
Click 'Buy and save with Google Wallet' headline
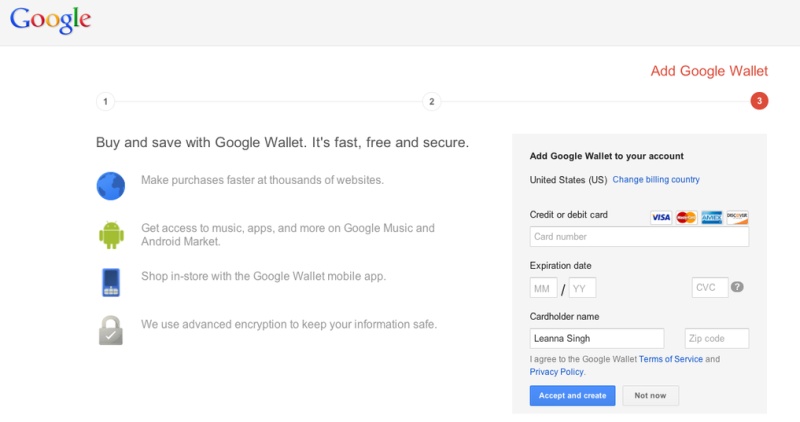[282, 142]
